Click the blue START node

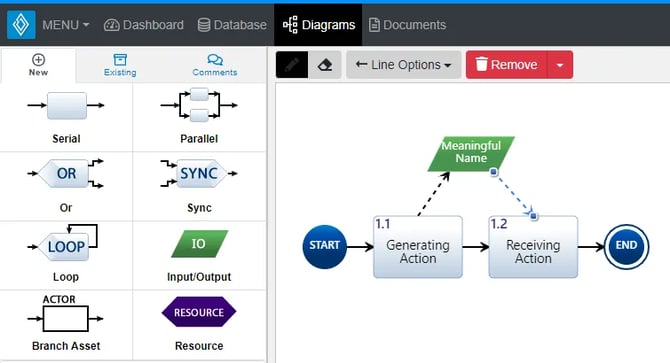click(325, 246)
